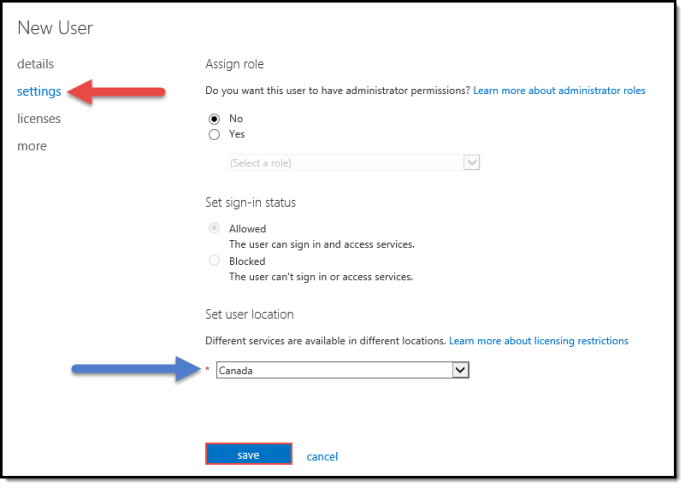Click the New User heading
The height and width of the screenshot is (487, 685).
57,28
